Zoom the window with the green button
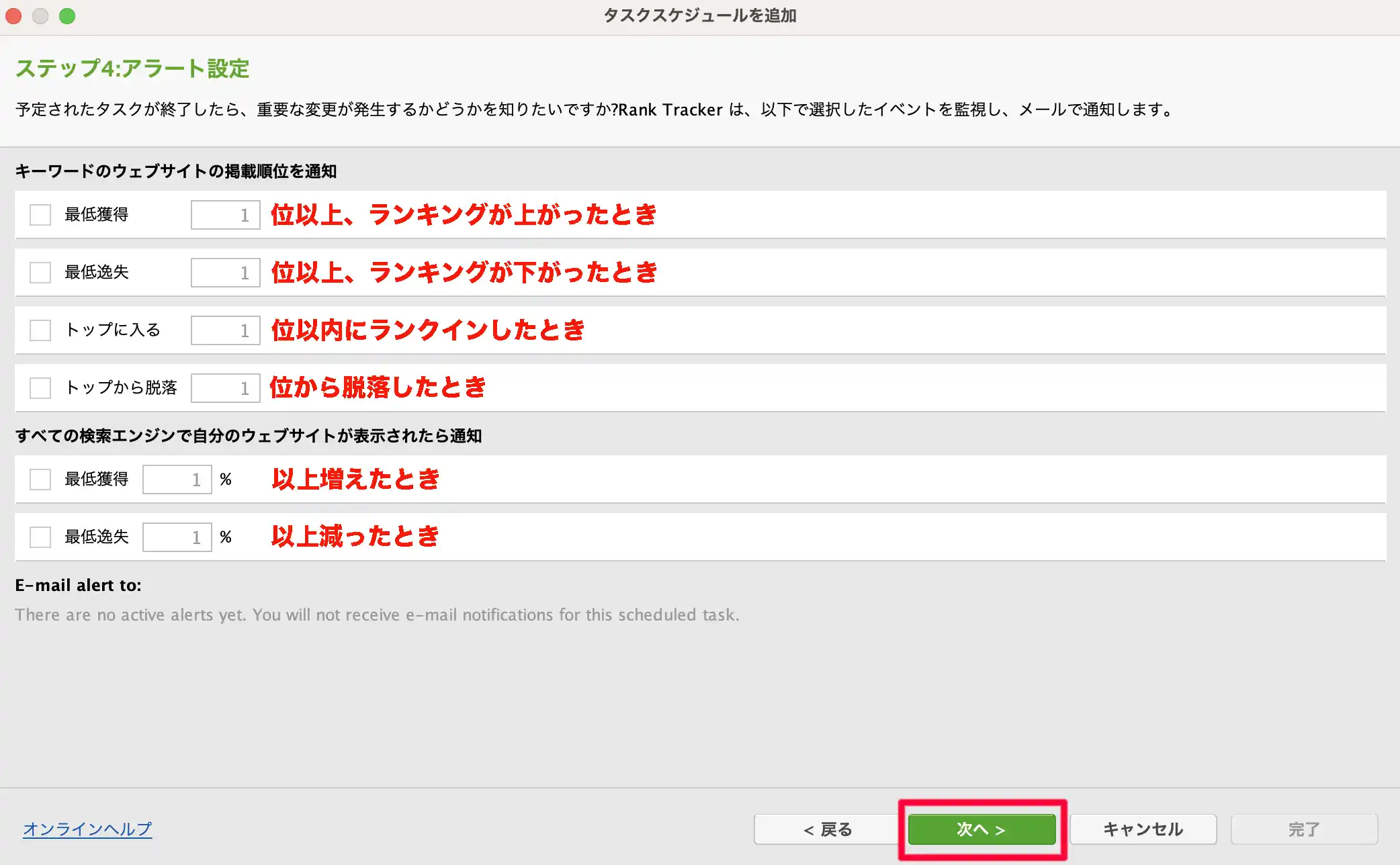 pyautogui.click(x=67, y=16)
